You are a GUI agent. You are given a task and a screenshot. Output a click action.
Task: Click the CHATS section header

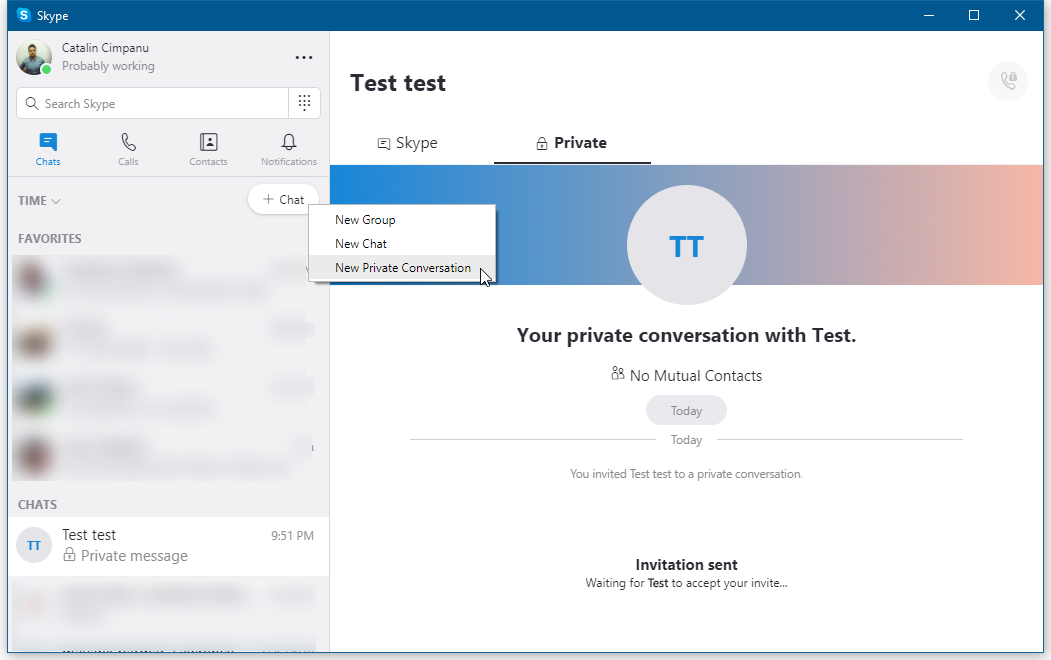pos(38,505)
